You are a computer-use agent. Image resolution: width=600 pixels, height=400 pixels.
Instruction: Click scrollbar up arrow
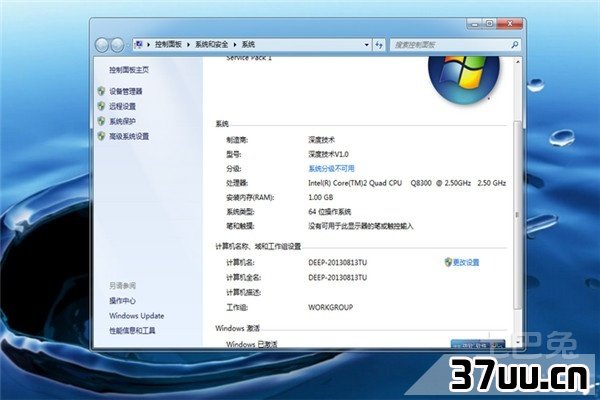(x=517, y=62)
